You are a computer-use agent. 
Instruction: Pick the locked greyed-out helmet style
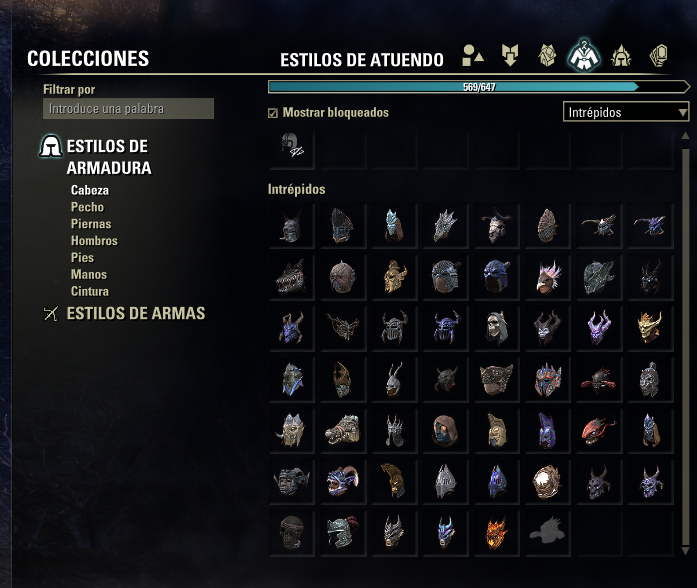pyautogui.click(x=548, y=532)
